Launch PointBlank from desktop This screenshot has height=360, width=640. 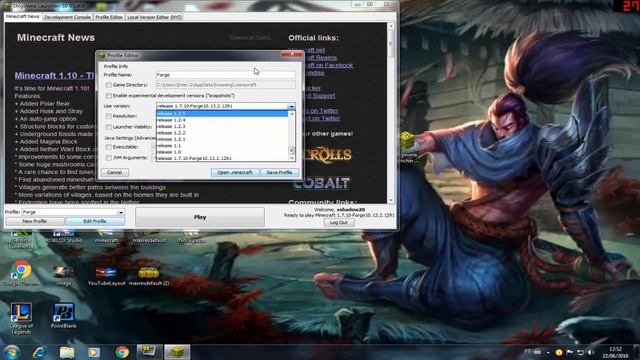tap(64, 316)
